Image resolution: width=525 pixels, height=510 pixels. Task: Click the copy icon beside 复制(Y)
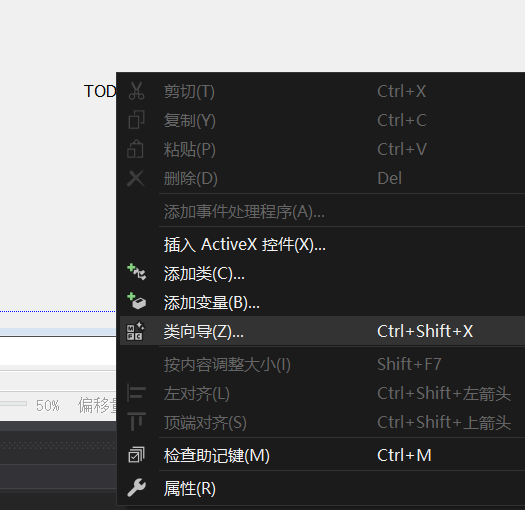[136, 120]
